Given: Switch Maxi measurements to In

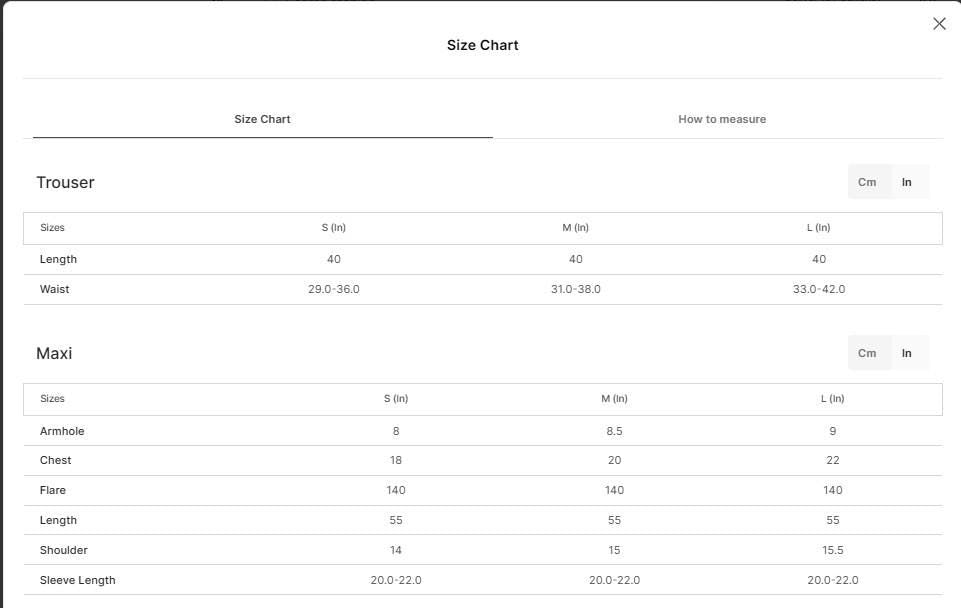Looking at the screenshot, I should tap(906, 353).
